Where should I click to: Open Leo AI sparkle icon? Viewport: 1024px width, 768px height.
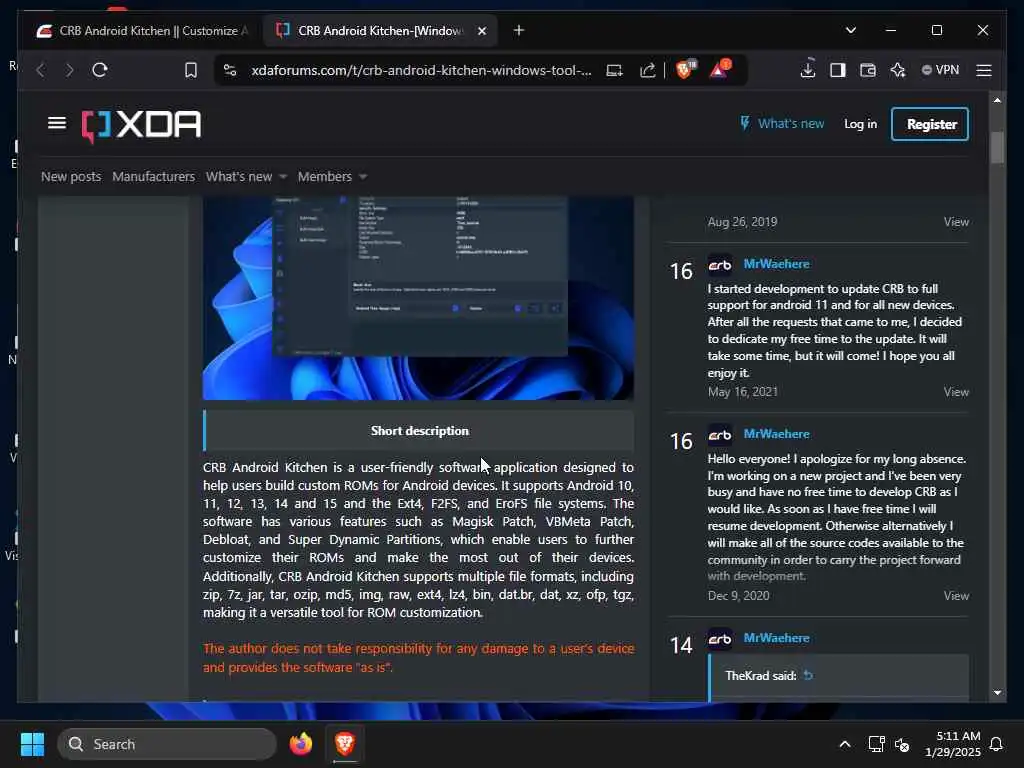tap(898, 70)
